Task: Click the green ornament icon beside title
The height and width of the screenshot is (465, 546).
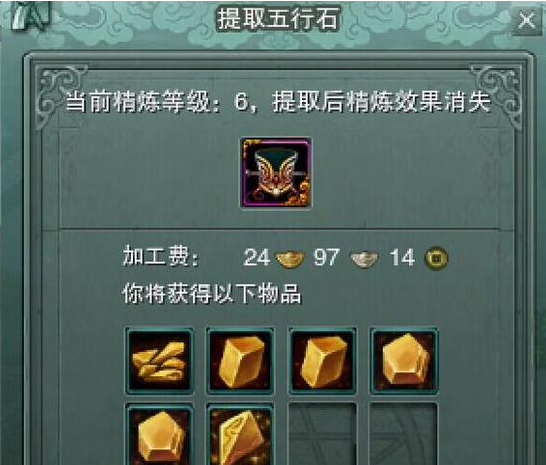Action: (31, 15)
